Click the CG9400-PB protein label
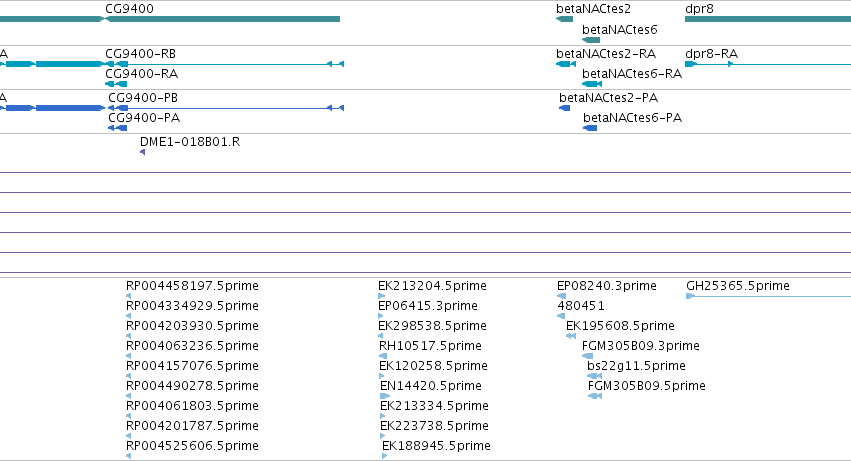Viewport: 851px width, 461px height. click(143, 98)
